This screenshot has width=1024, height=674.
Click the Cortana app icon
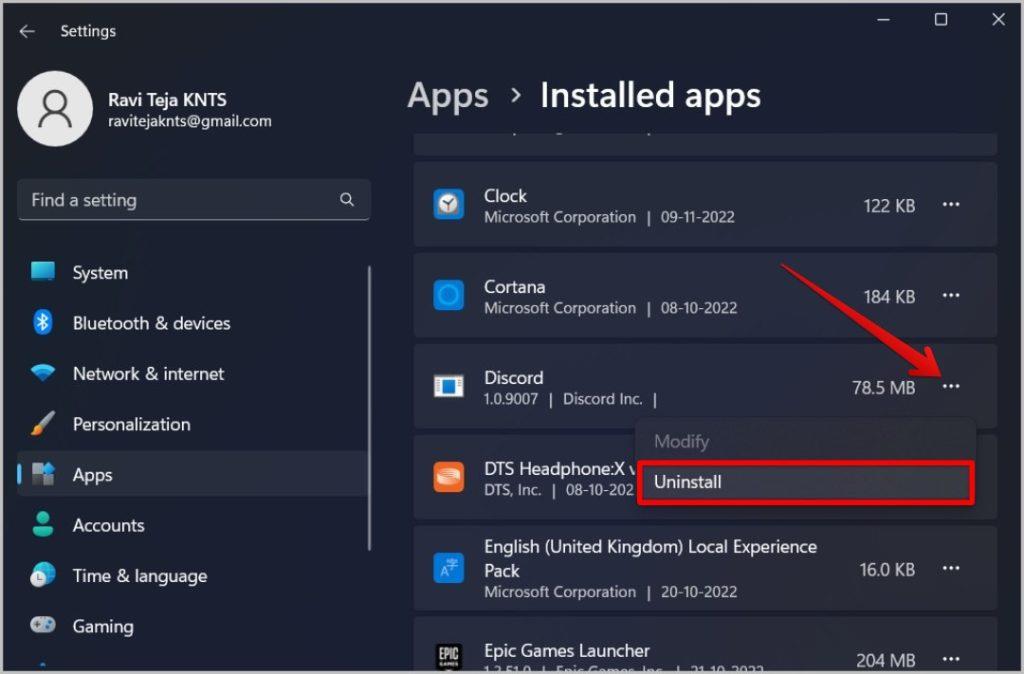(x=449, y=295)
